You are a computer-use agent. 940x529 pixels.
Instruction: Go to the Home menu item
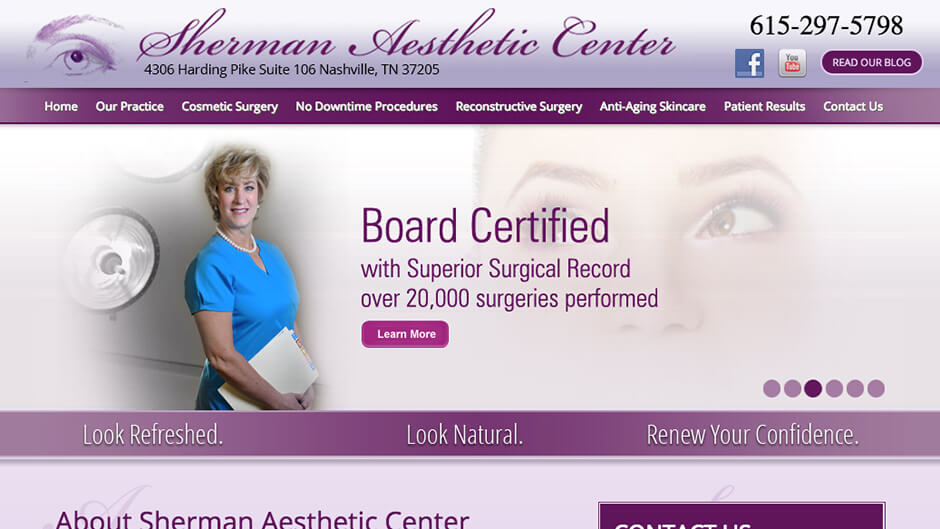pyautogui.click(x=61, y=106)
